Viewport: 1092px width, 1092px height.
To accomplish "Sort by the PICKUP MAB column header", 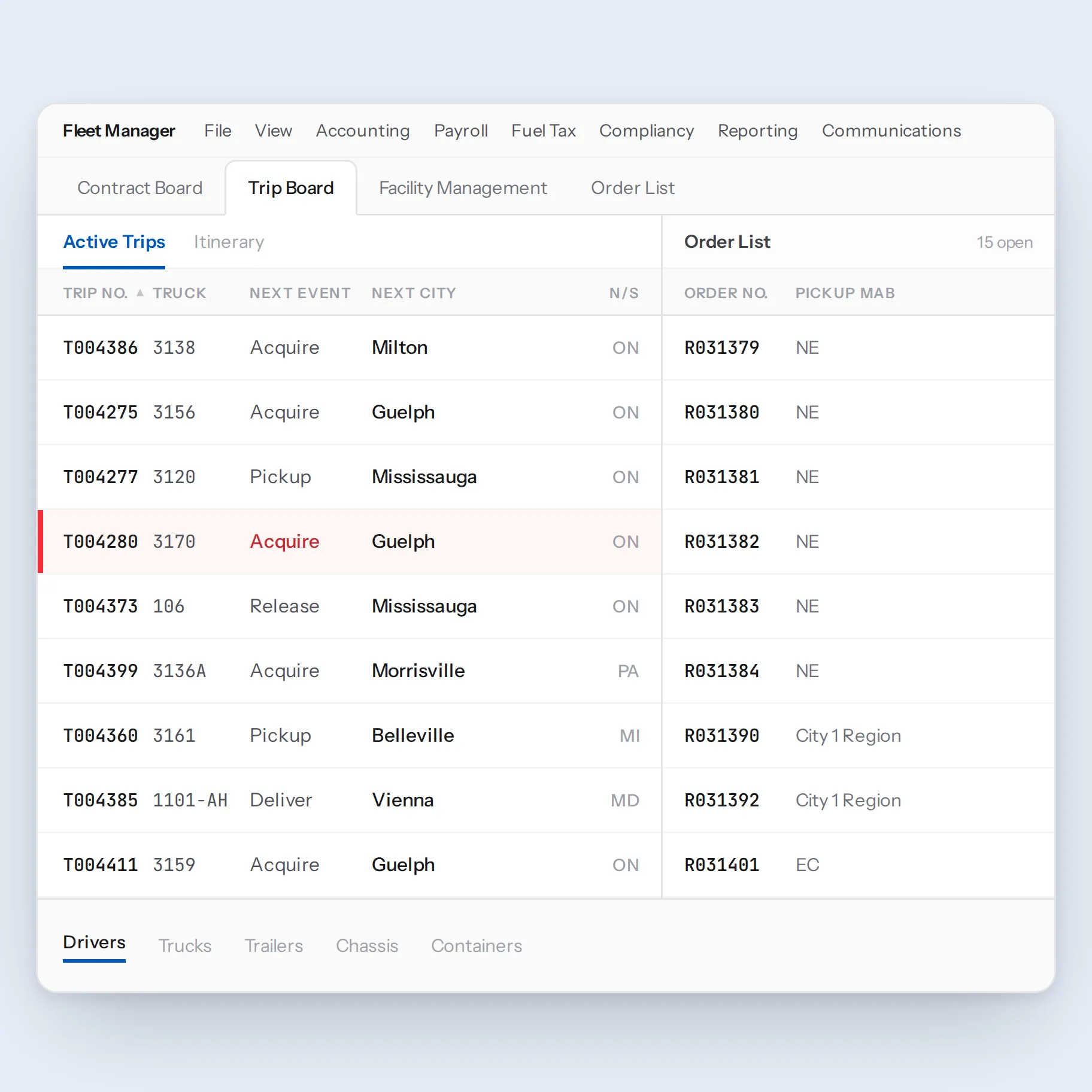I will (845, 293).
